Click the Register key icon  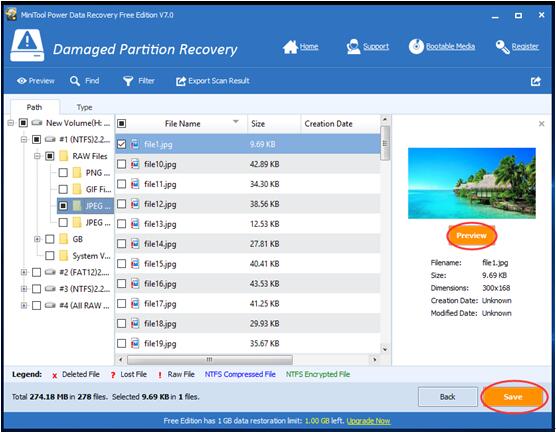(x=502, y=47)
